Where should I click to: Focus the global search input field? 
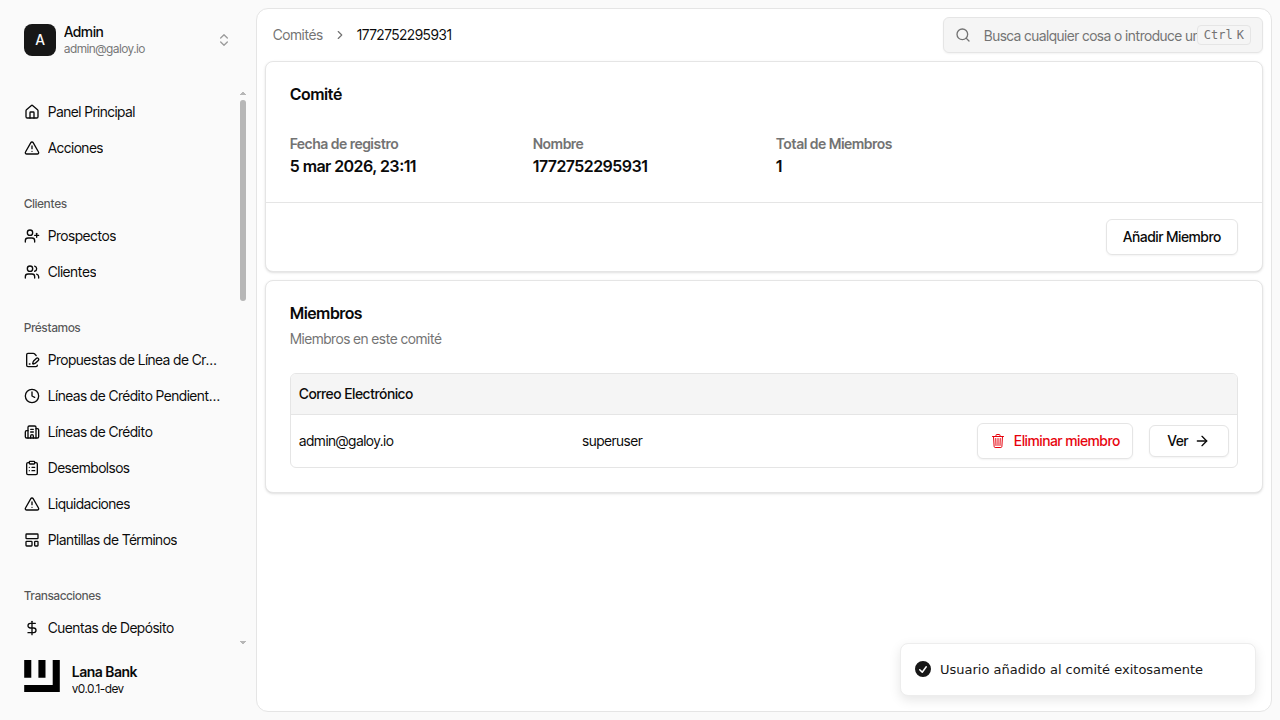[1088, 35]
